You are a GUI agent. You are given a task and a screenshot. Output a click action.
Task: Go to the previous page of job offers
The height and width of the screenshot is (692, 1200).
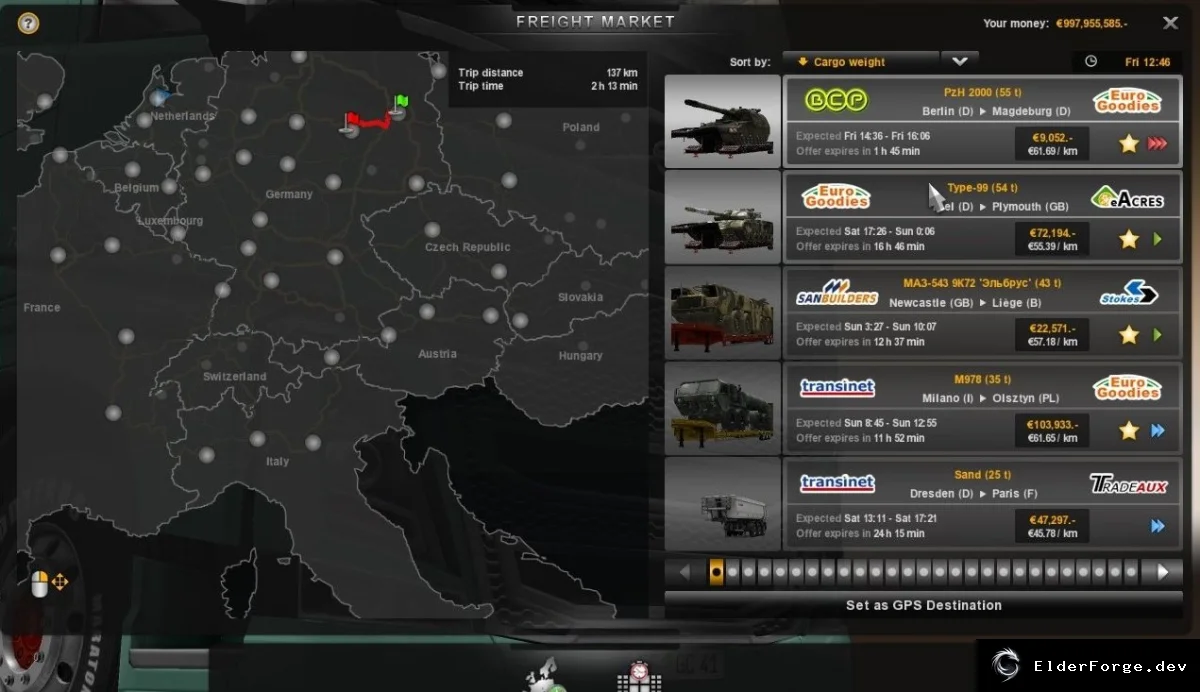(685, 572)
